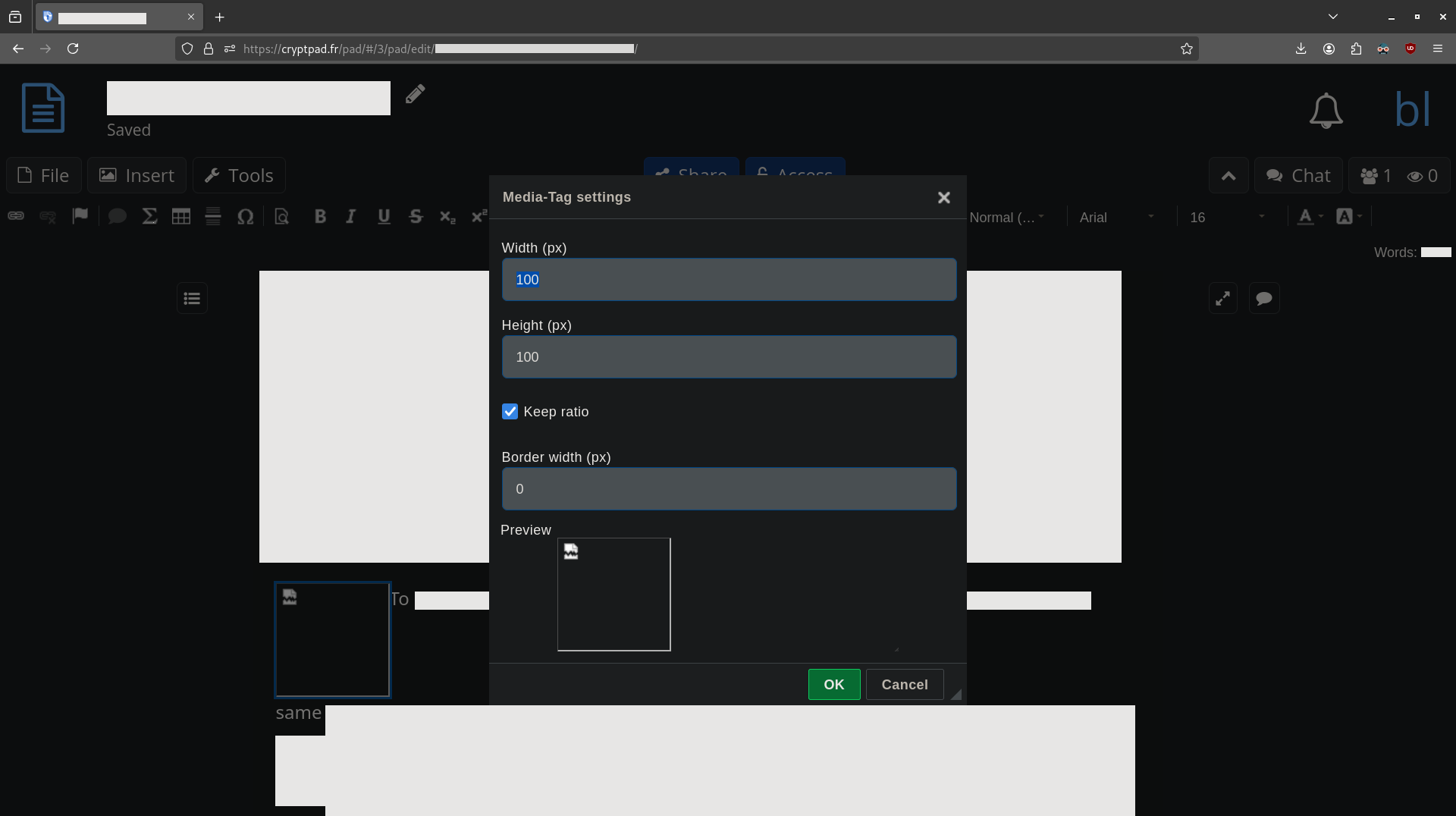The image size is (1456, 816).
Task: Cancel the Media-Tag settings dialog
Action: (x=904, y=685)
